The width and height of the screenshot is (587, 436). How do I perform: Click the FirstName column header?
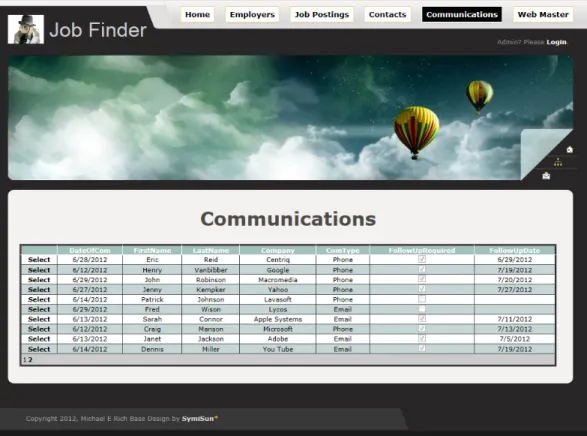click(152, 250)
